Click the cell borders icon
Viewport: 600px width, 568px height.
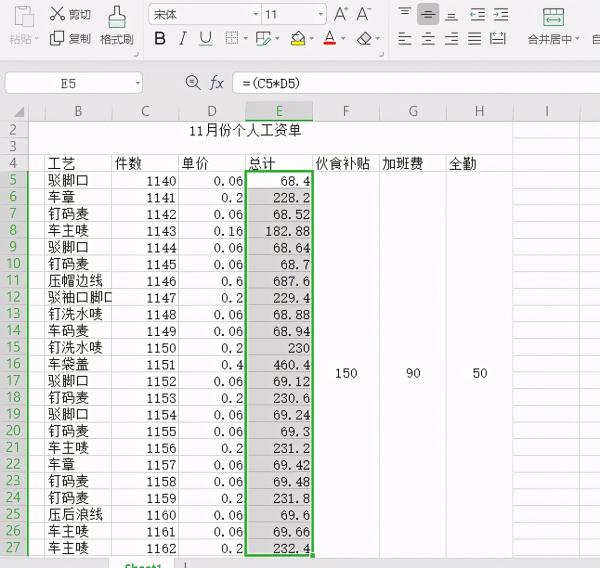tap(232, 38)
